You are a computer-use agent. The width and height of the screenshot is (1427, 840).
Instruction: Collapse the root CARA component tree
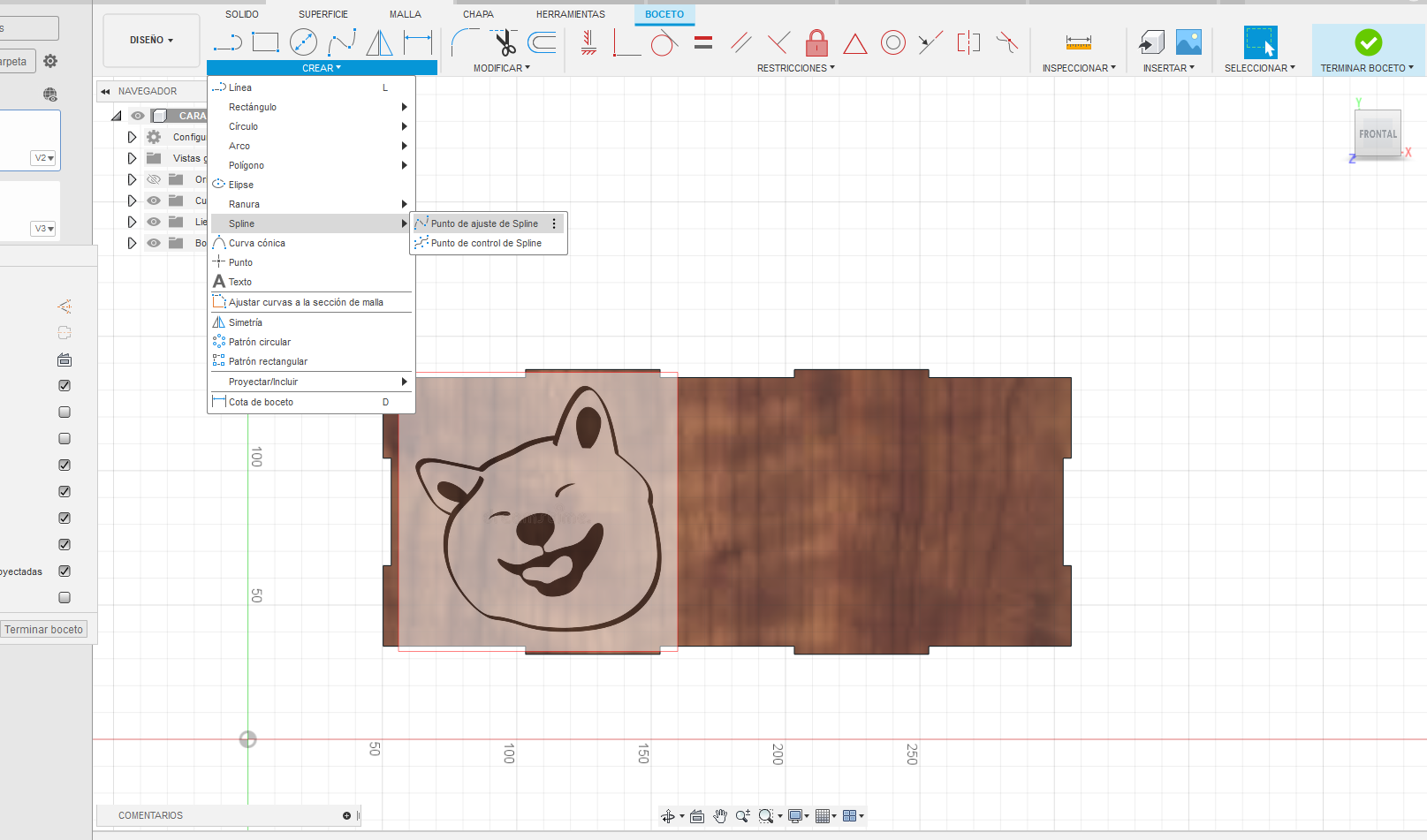(117, 116)
